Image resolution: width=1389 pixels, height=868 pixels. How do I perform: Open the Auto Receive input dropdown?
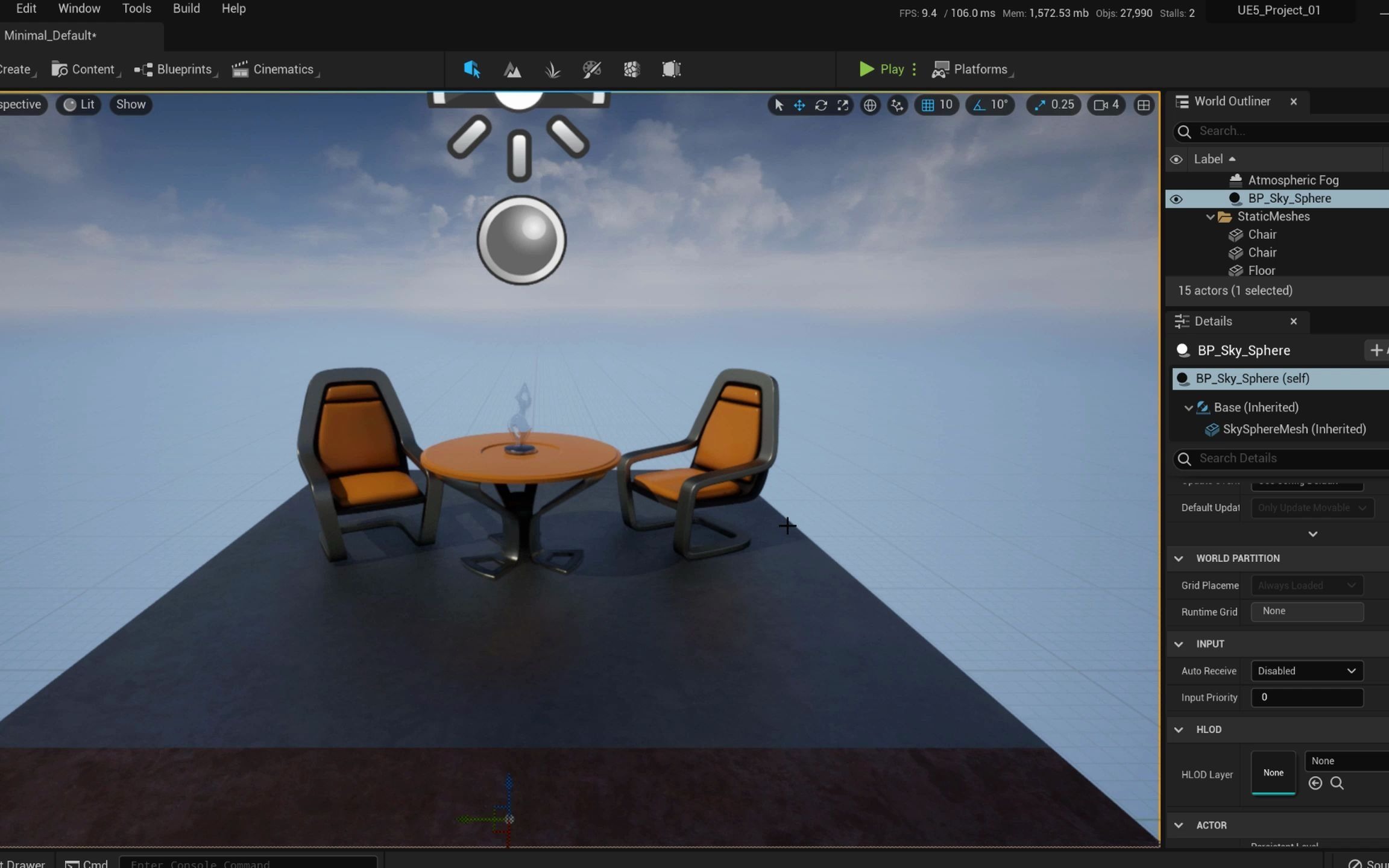pos(1306,670)
